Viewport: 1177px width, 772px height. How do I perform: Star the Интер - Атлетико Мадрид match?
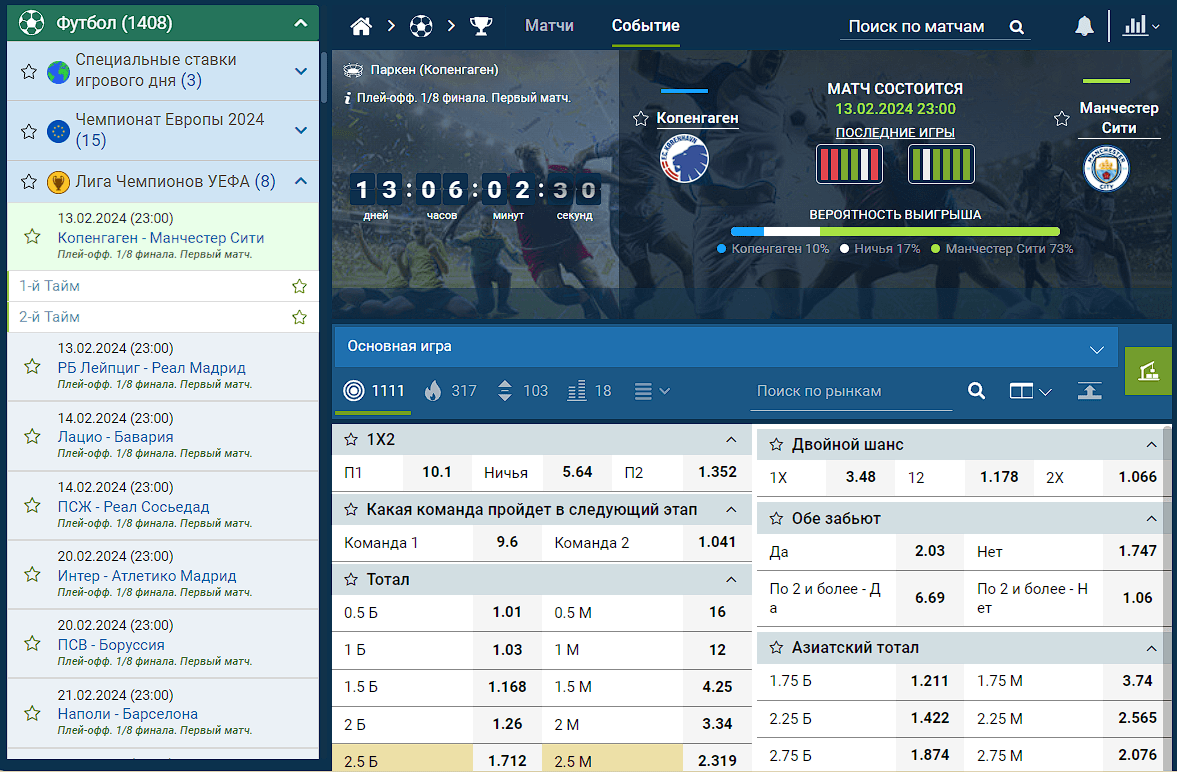[32, 574]
